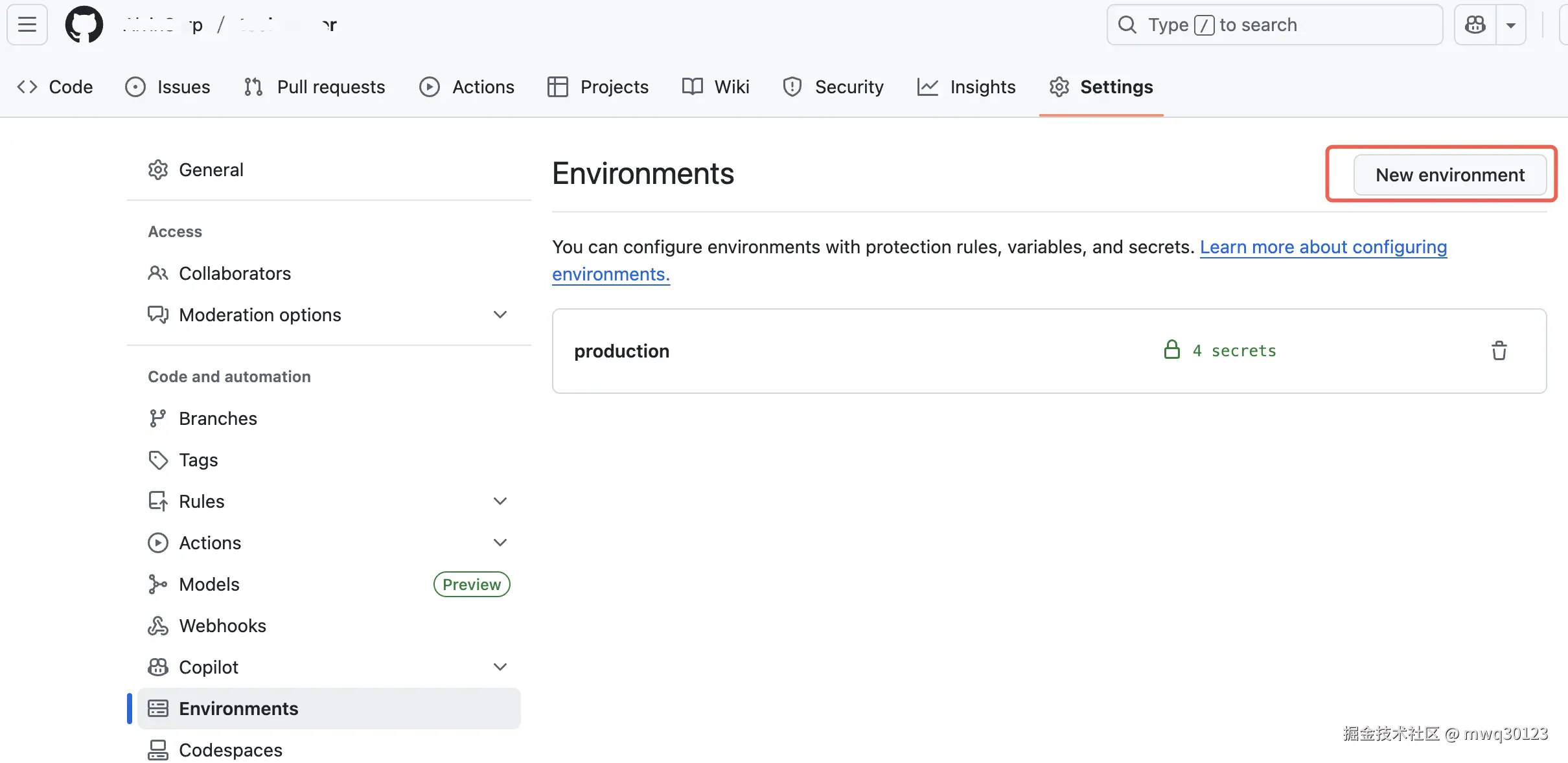Open the Security tab
This screenshot has height=763, width=1568.
click(x=833, y=87)
